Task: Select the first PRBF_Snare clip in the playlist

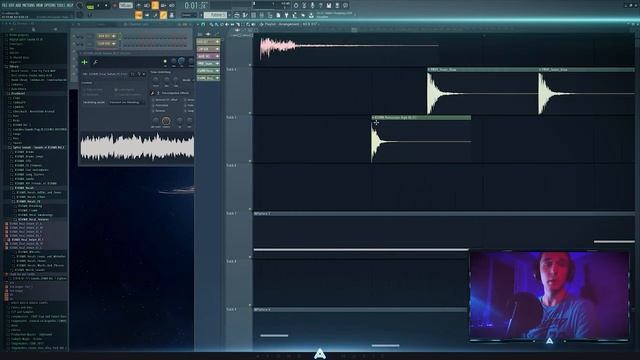Action: click(x=482, y=91)
